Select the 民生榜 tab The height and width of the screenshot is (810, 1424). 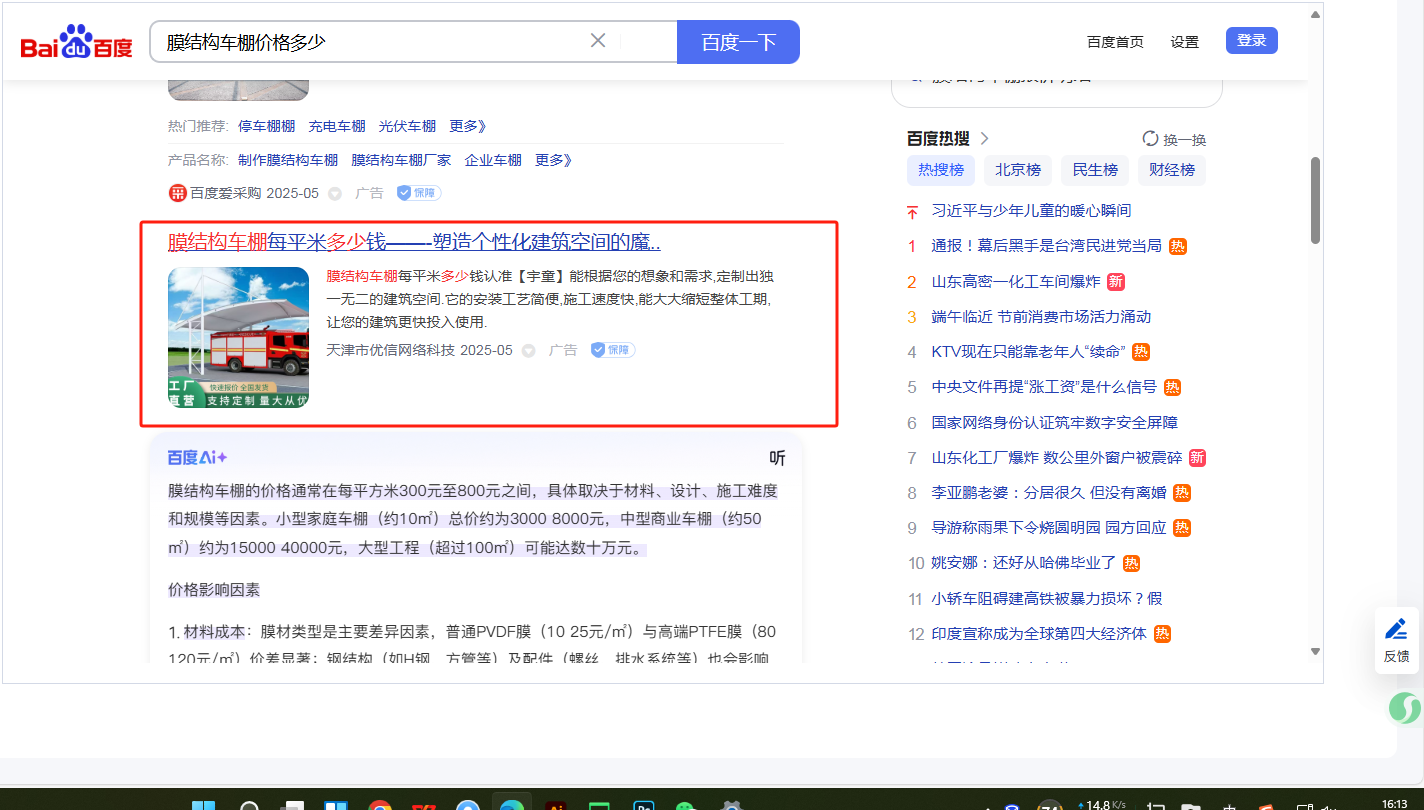1094,170
